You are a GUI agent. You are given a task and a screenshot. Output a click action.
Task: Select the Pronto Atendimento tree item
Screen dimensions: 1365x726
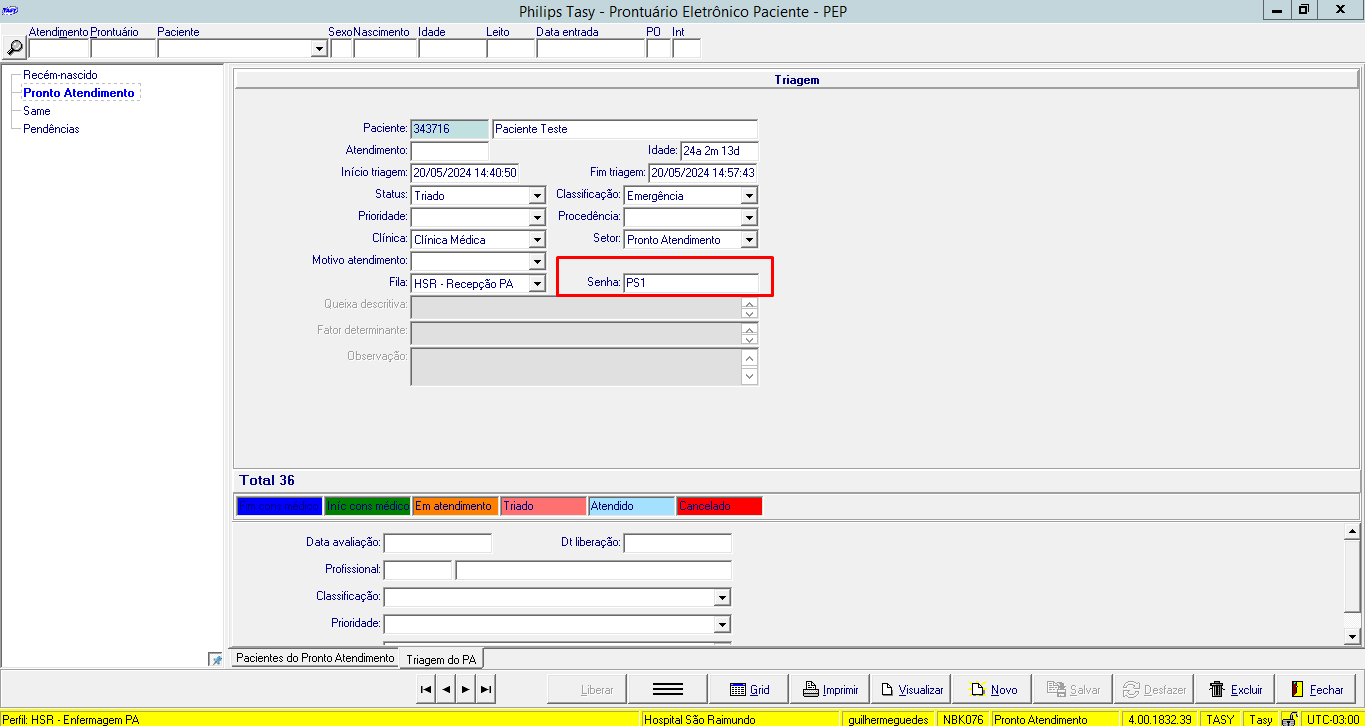tap(79, 93)
